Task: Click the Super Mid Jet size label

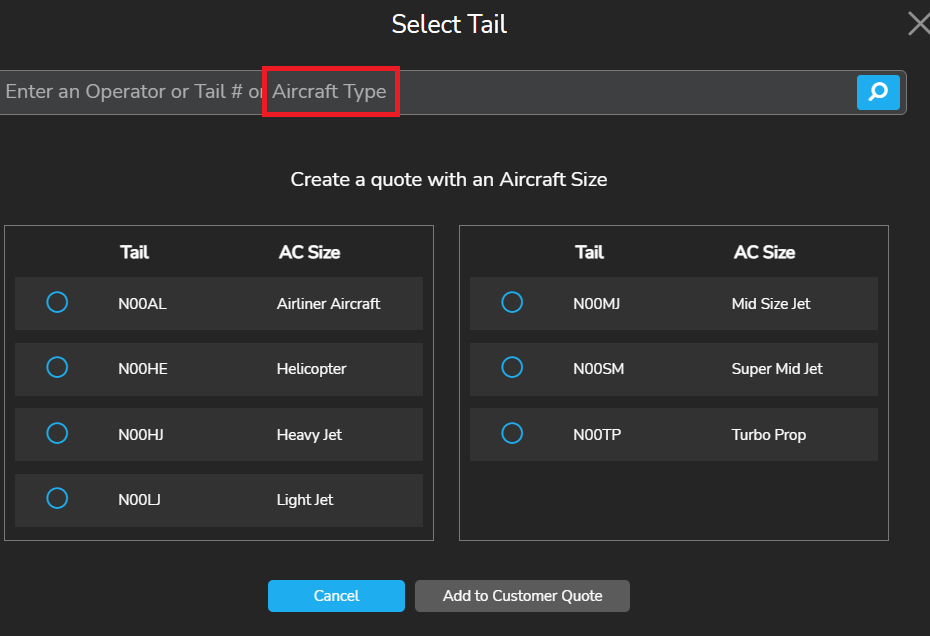Action: [x=777, y=369]
